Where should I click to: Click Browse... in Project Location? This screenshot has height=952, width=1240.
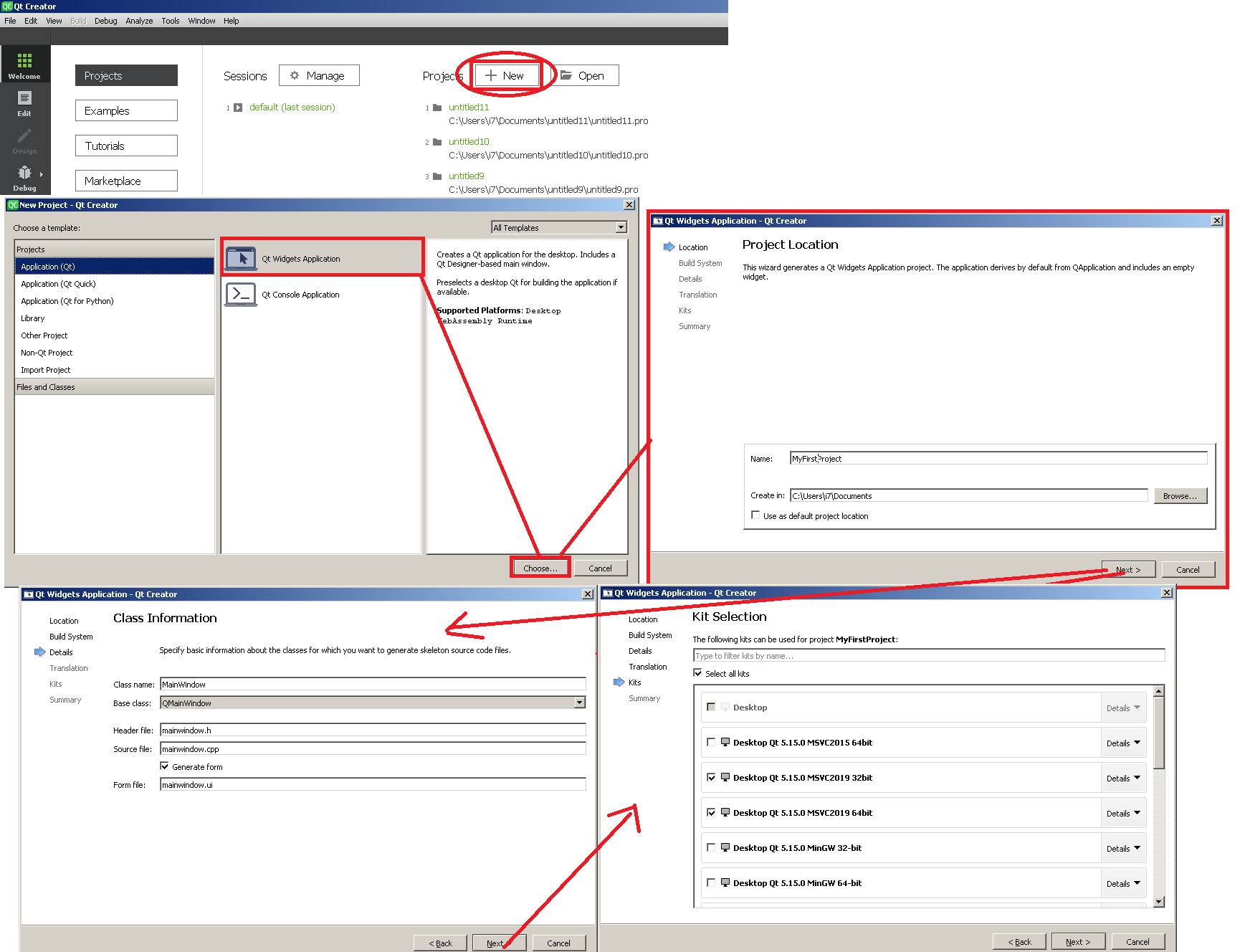pyautogui.click(x=1181, y=495)
